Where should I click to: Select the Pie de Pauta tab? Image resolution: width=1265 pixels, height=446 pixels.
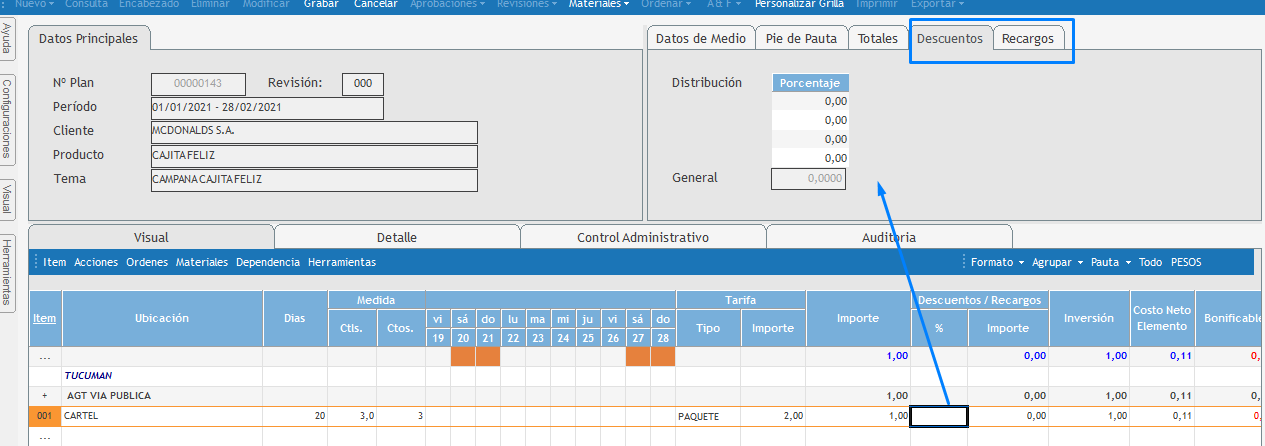(800, 39)
